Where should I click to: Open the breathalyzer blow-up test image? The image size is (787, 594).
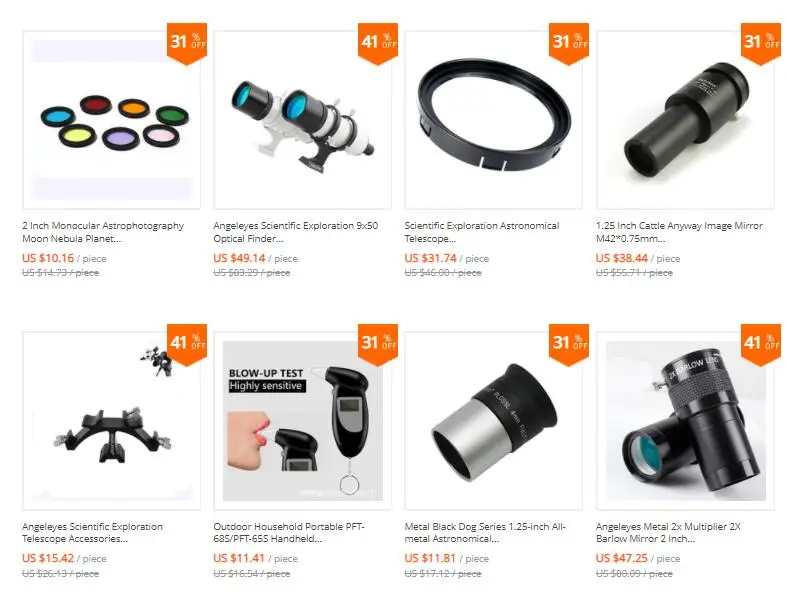click(x=303, y=421)
